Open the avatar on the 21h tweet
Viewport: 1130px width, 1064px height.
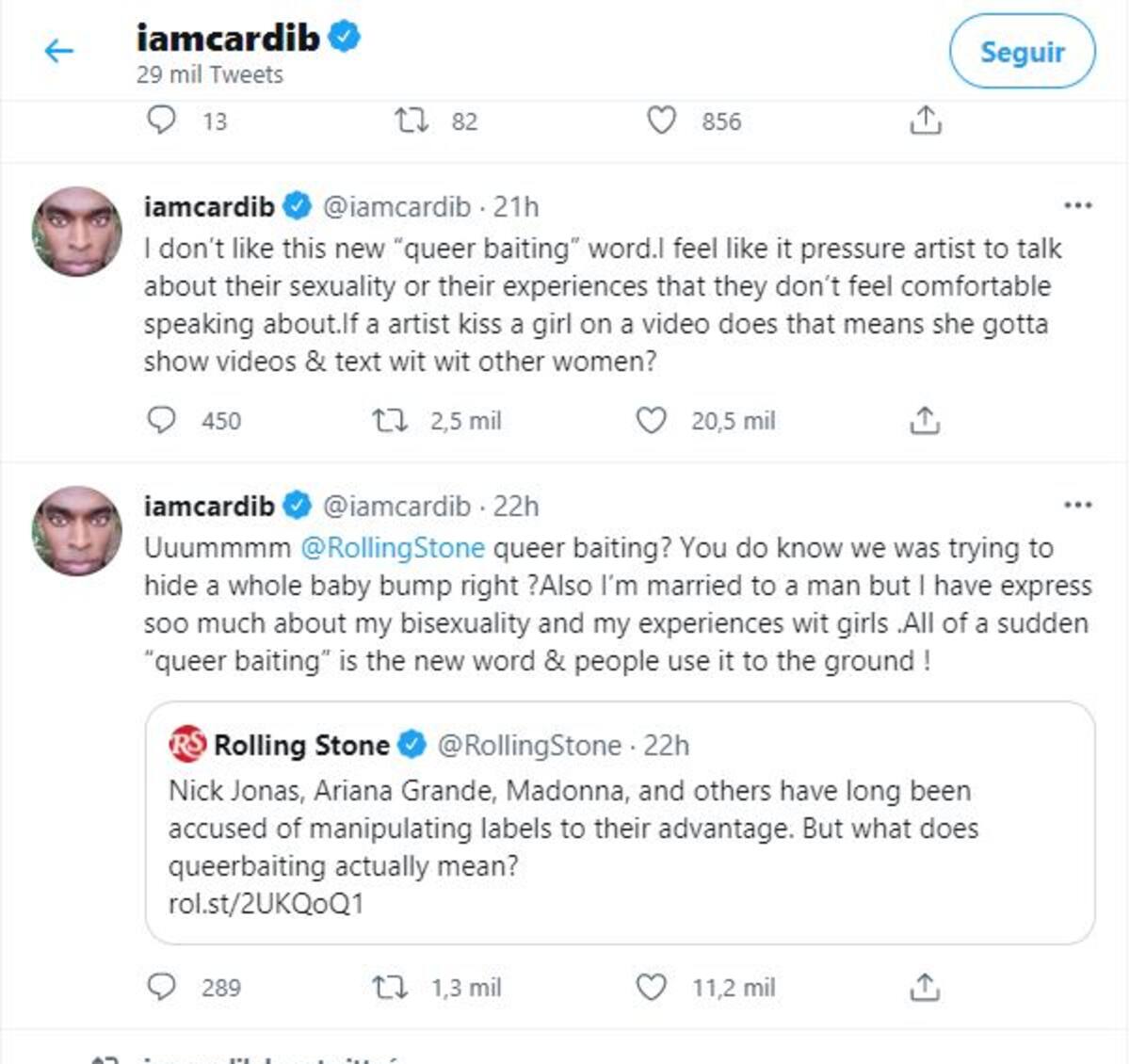click(x=77, y=232)
